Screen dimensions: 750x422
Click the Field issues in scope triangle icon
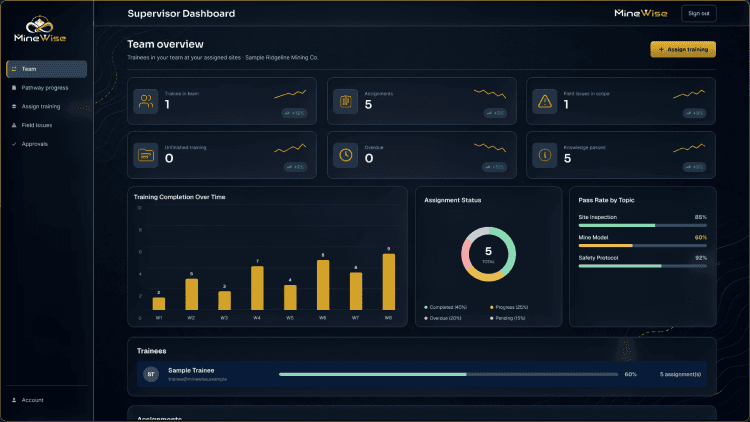tap(545, 101)
